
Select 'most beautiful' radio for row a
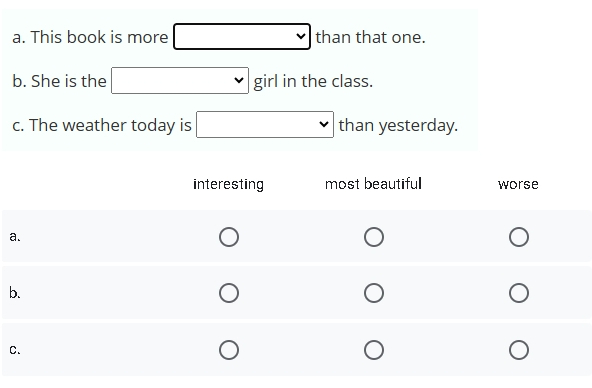[x=374, y=237]
